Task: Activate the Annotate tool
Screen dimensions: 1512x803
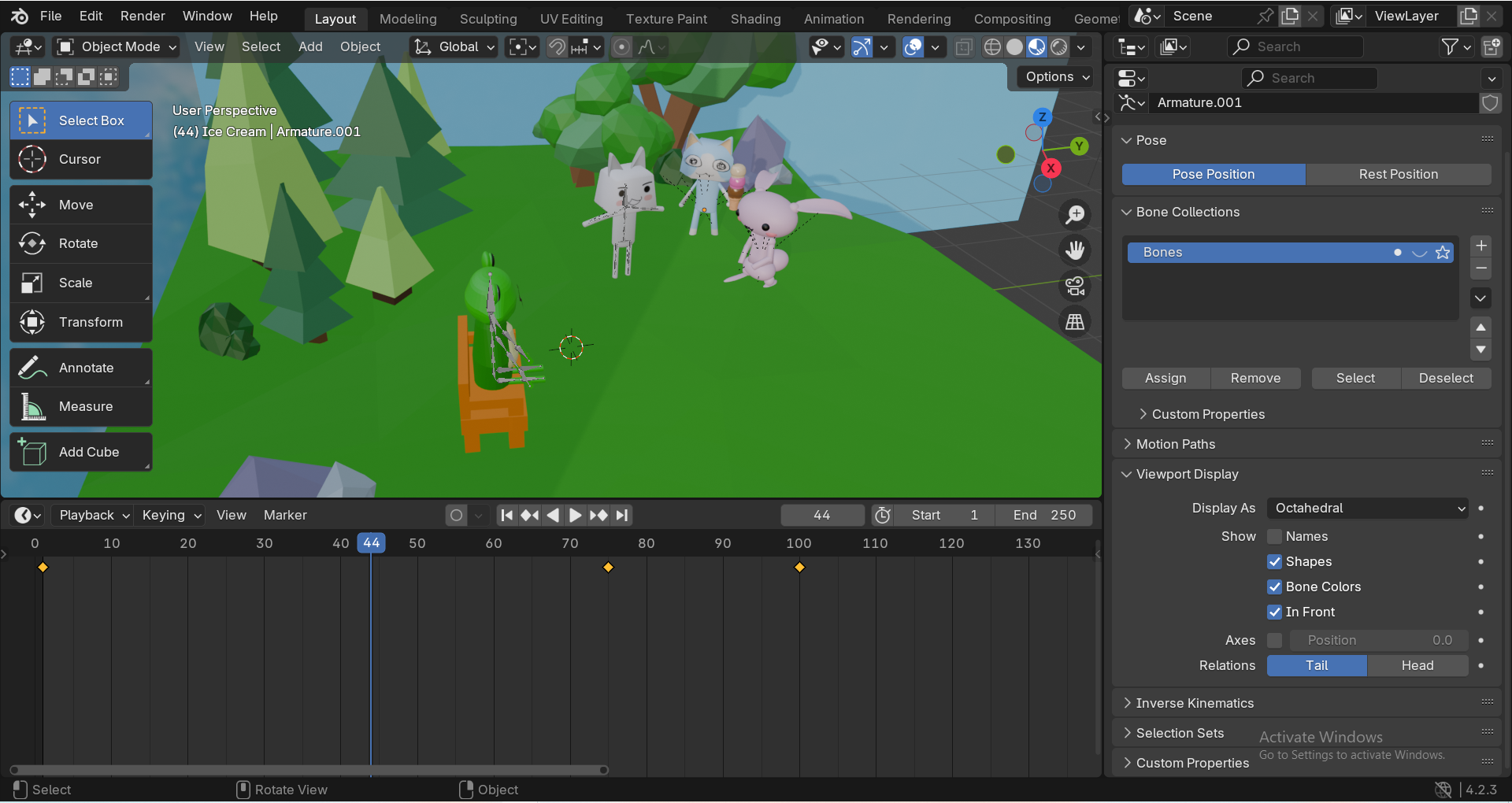Action: pos(80,368)
